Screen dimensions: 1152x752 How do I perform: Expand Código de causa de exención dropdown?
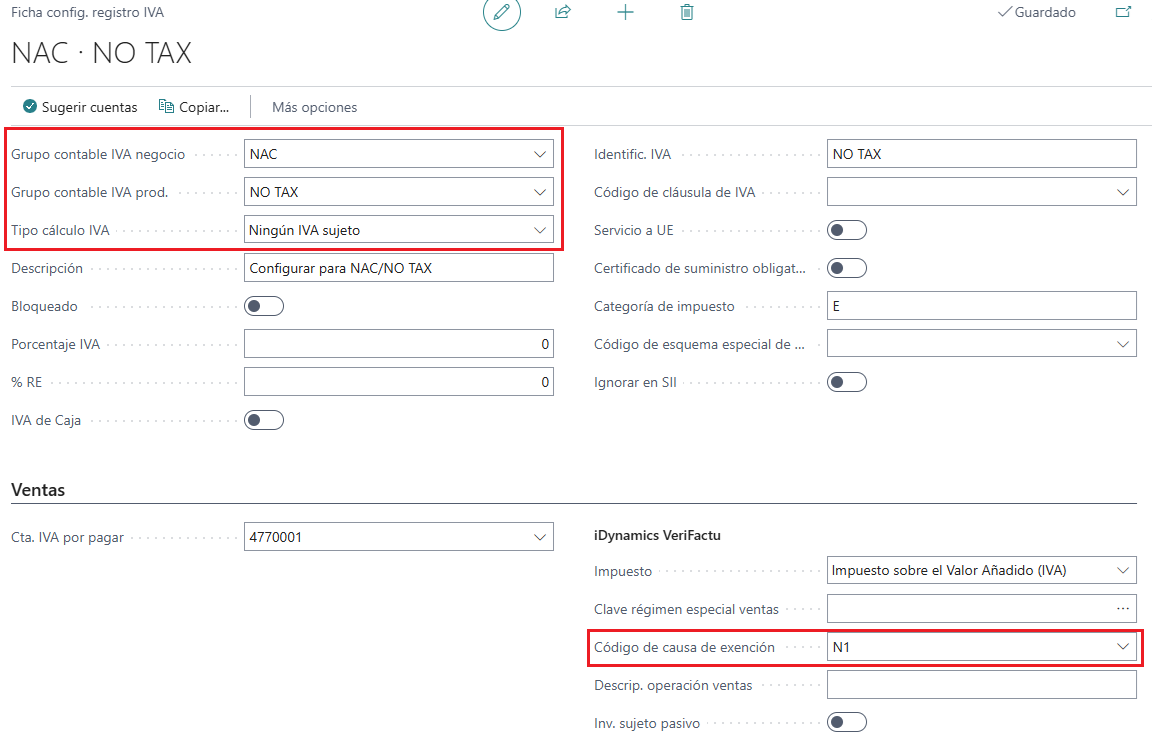coord(1123,647)
